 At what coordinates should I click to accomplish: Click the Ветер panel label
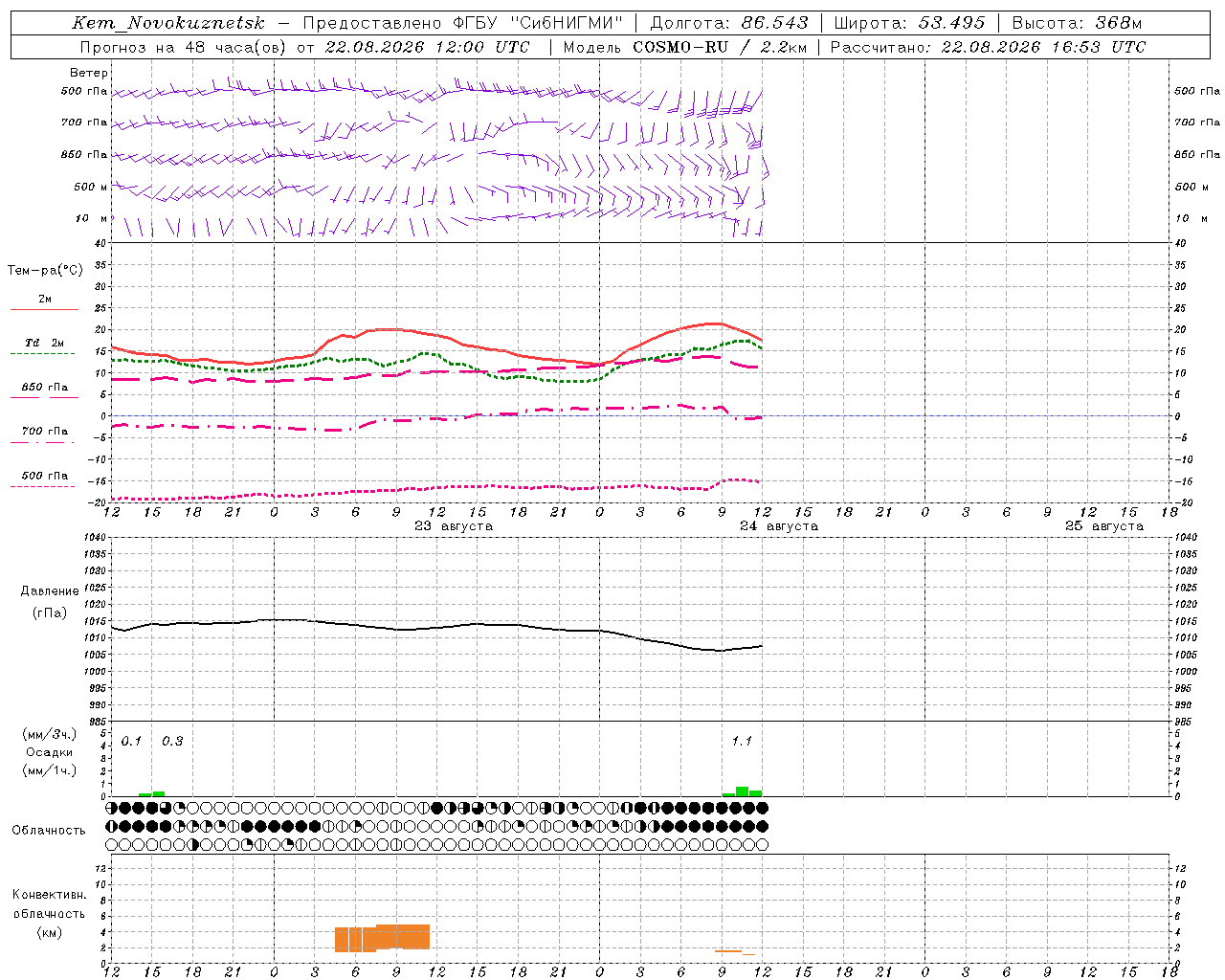(88, 73)
